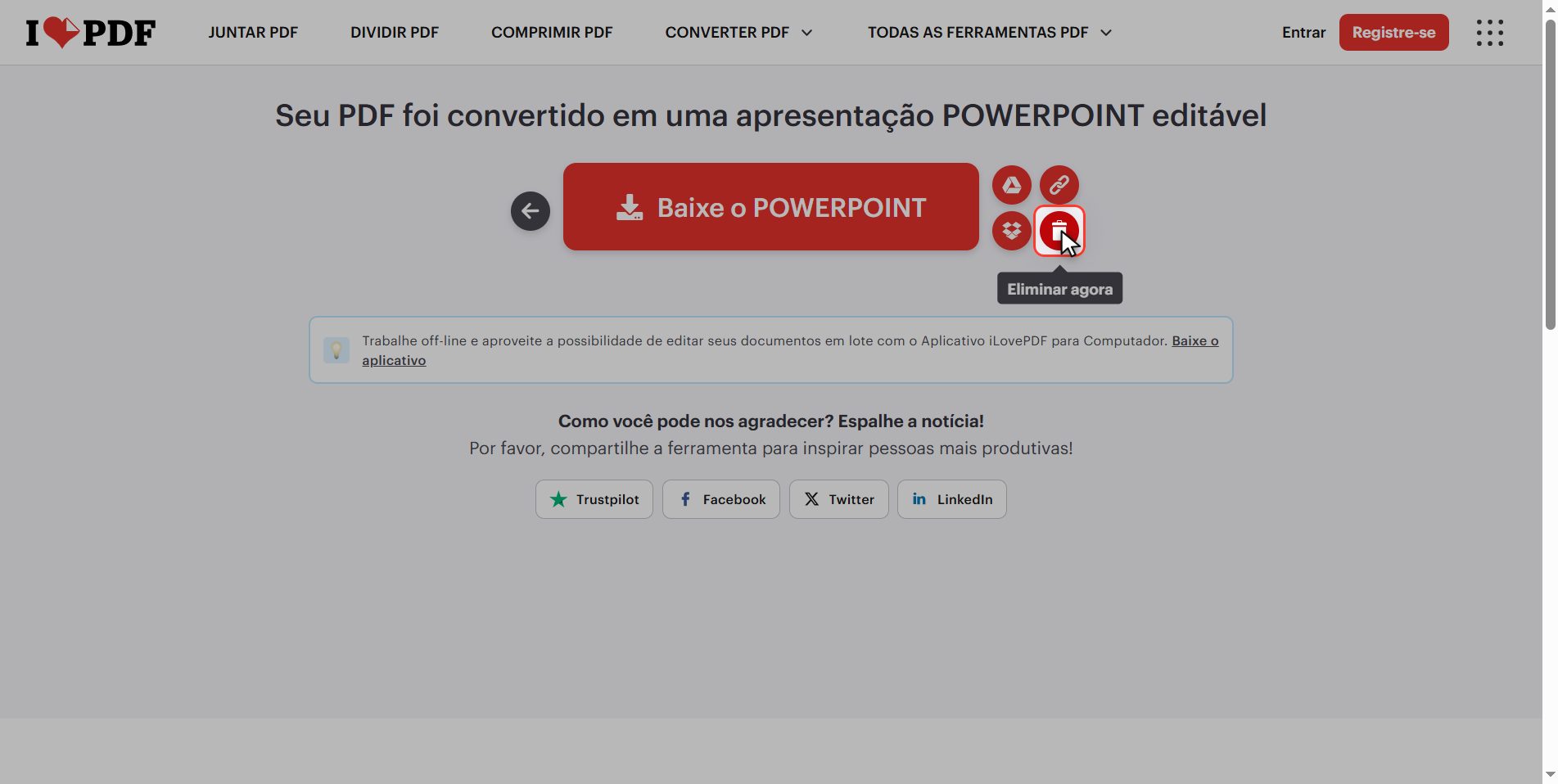Save file to Dropbox
1558x784 pixels.
[1012, 231]
